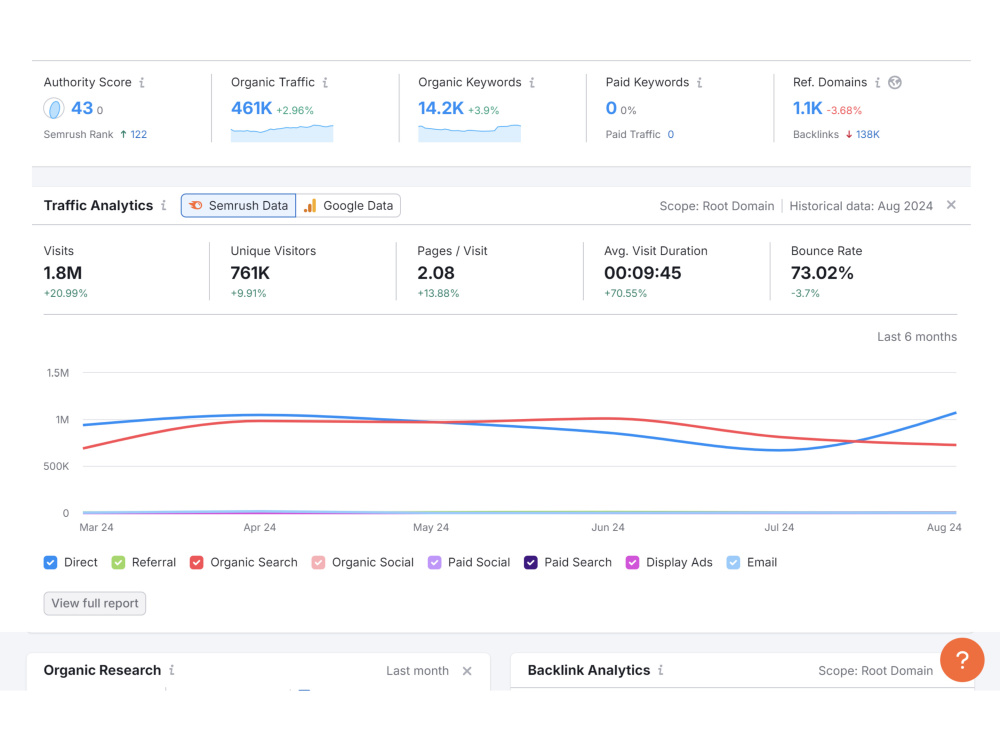The image size is (1000, 750).
Task: Click the -3.68% Ref. Domains change
Action: pyautogui.click(x=844, y=110)
